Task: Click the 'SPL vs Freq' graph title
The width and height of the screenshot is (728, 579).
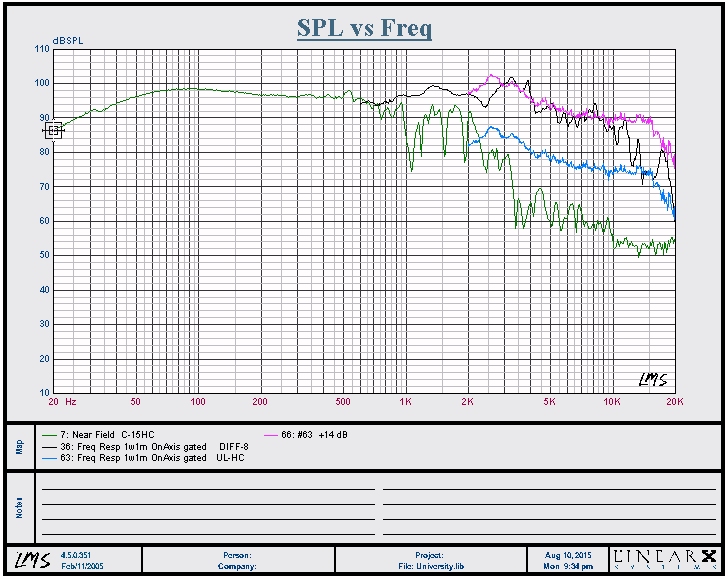Action: pyautogui.click(x=364, y=27)
